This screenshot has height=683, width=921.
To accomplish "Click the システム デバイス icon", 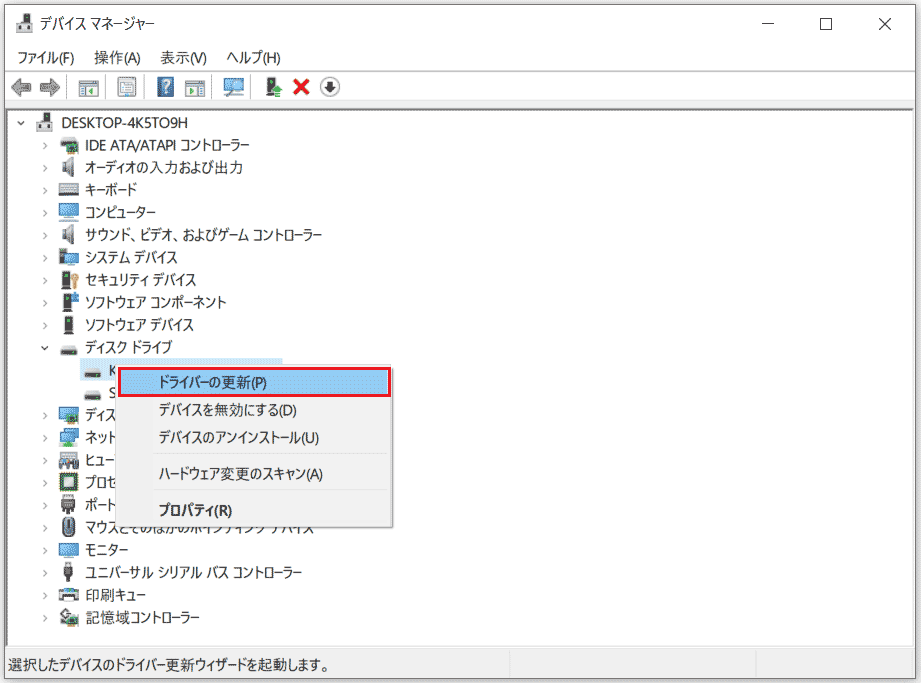I will 69,257.
